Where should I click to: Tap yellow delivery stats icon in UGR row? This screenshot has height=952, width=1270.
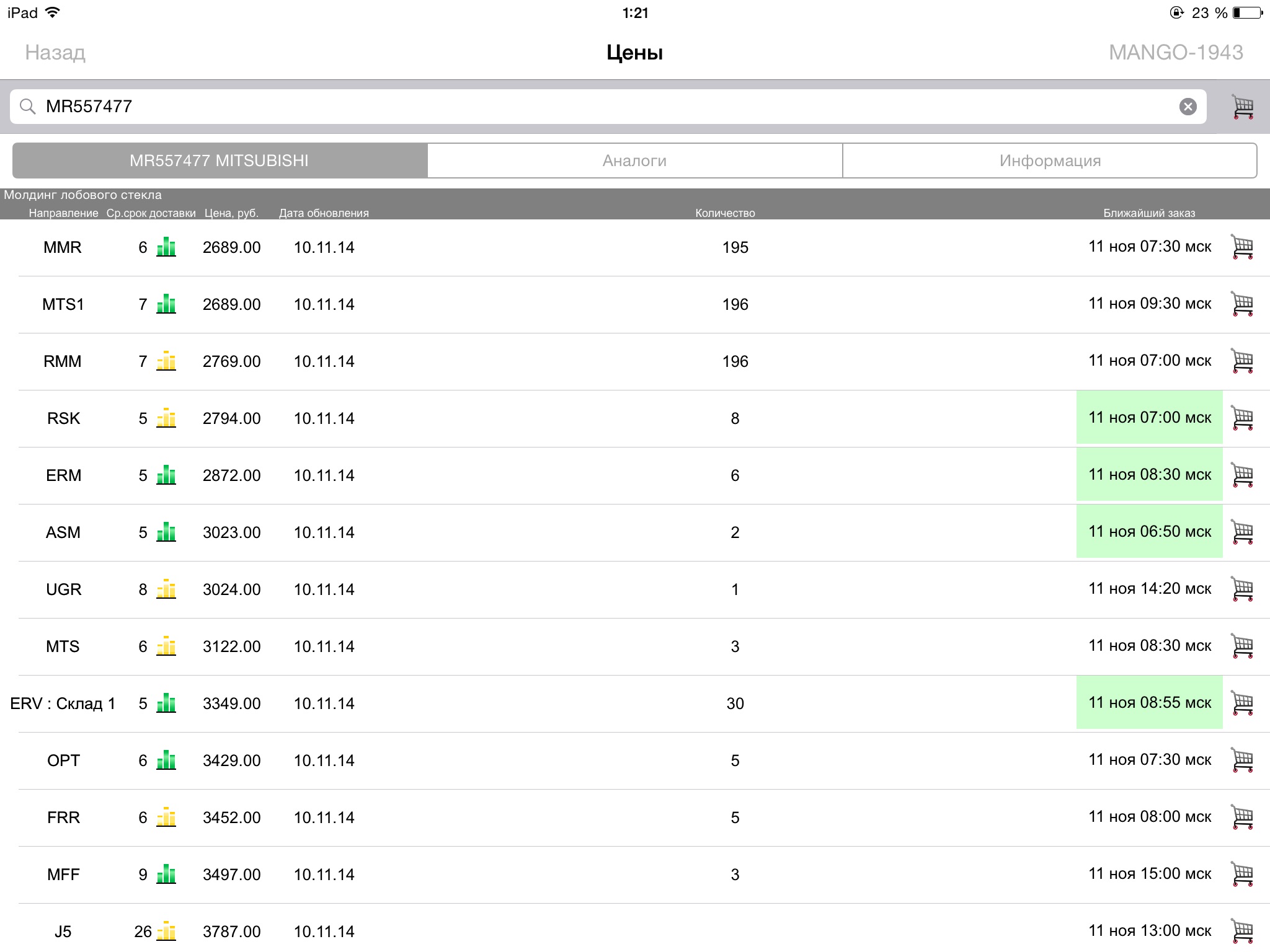tap(166, 589)
